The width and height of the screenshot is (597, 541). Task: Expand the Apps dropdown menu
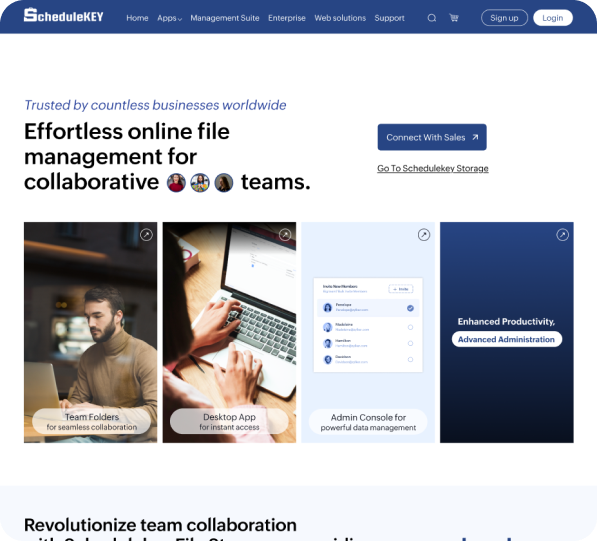[x=169, y=18]
